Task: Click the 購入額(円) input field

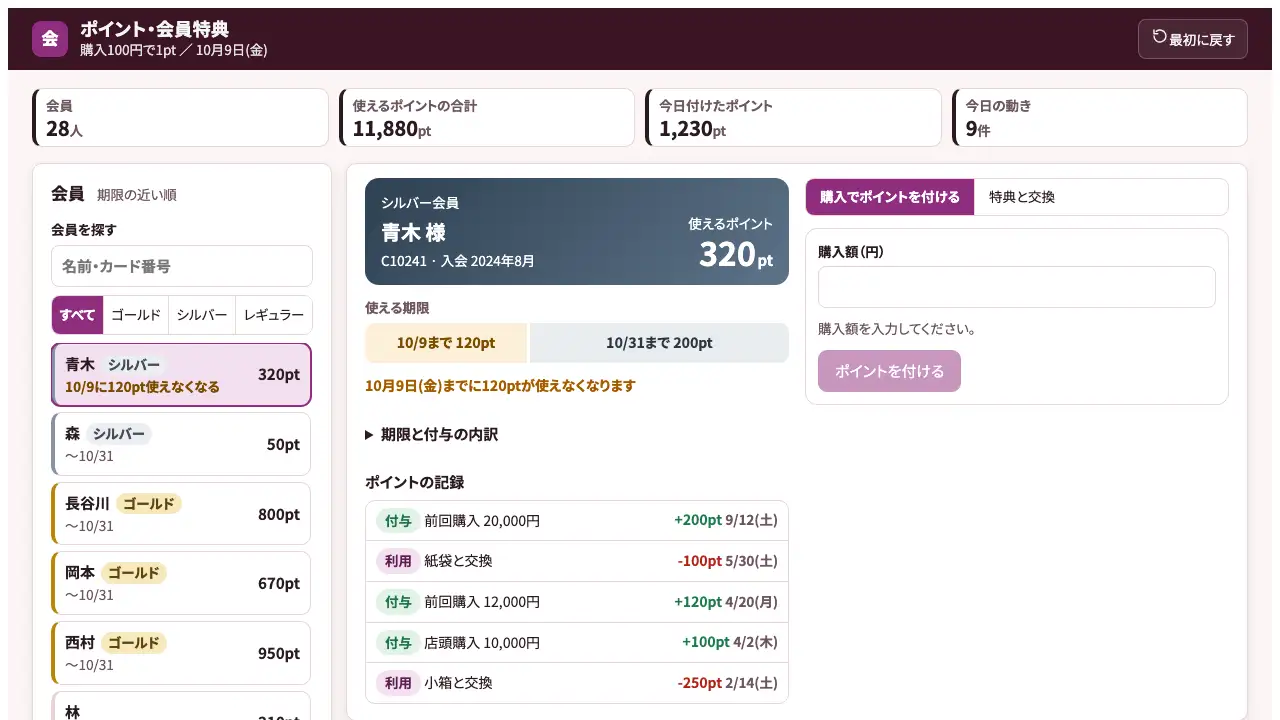Action: pos(1017,287)
